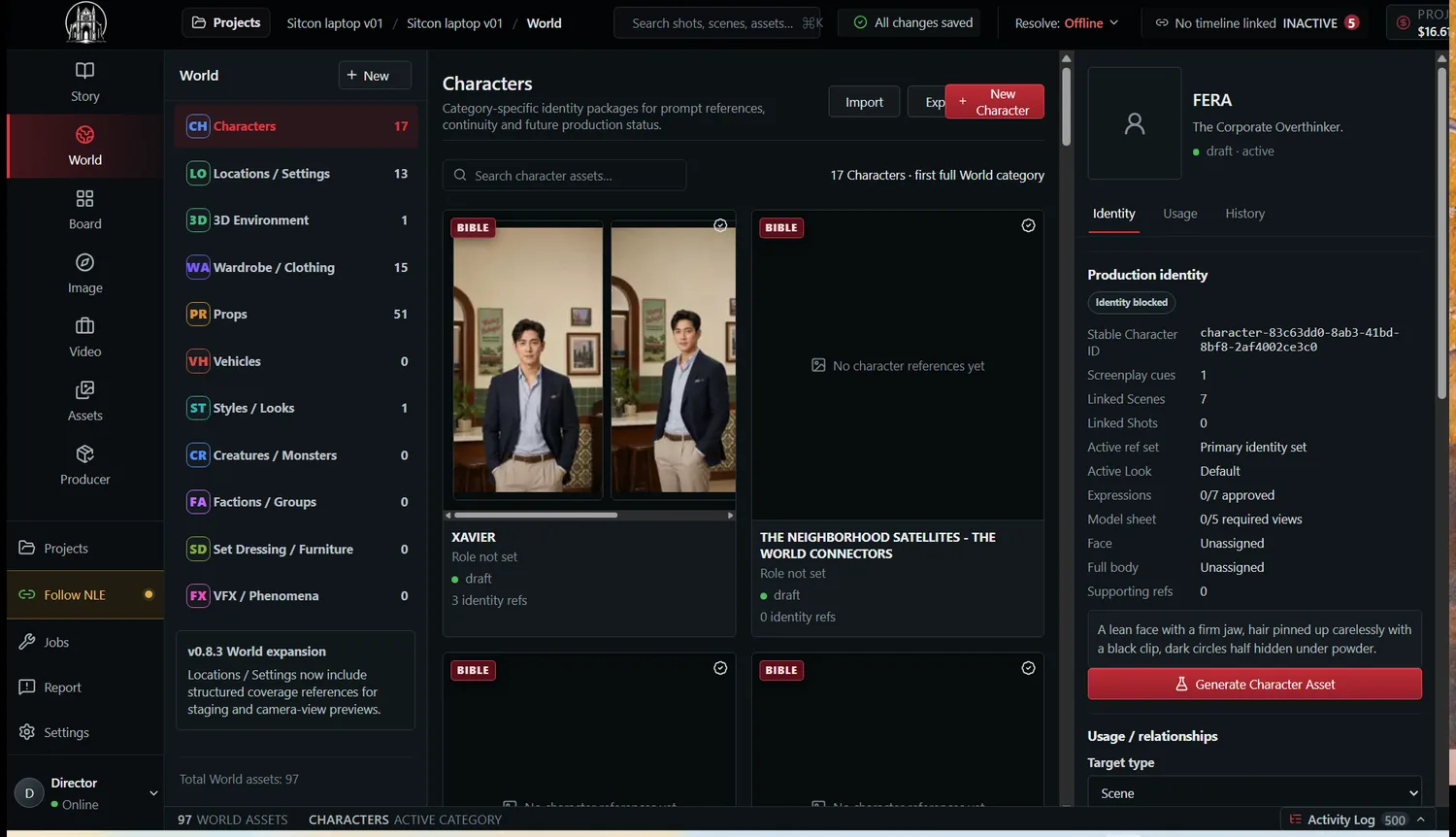Click the VH Vehicles category badge
The width and height of the screenshot is (1456, 837).
click(198, 361)
